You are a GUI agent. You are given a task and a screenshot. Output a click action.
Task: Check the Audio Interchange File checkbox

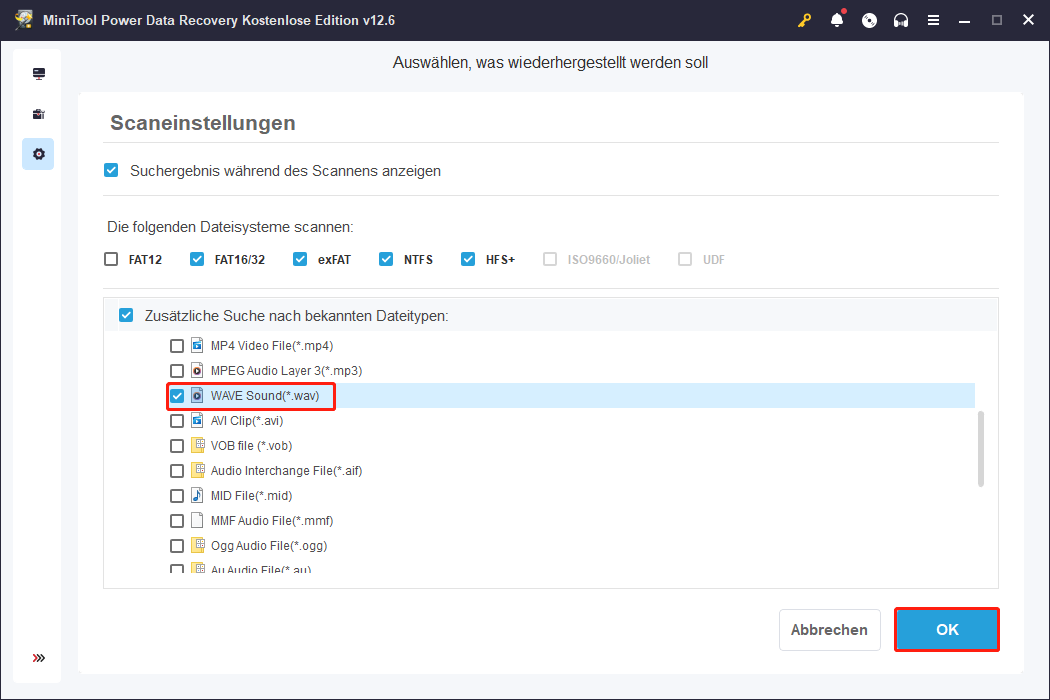pyautogui.click(x=177, y=471)
